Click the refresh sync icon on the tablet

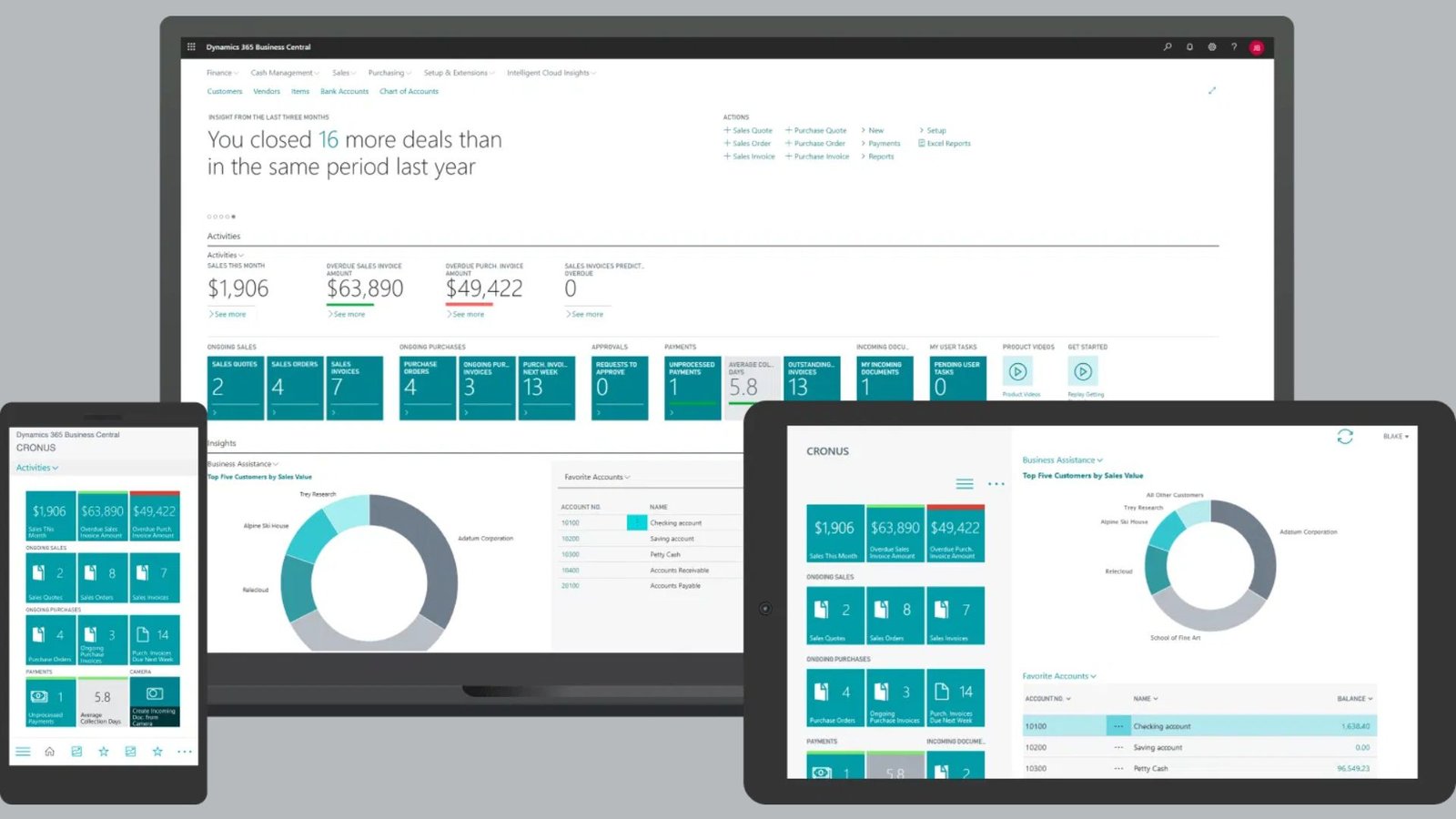[1345, 437]
